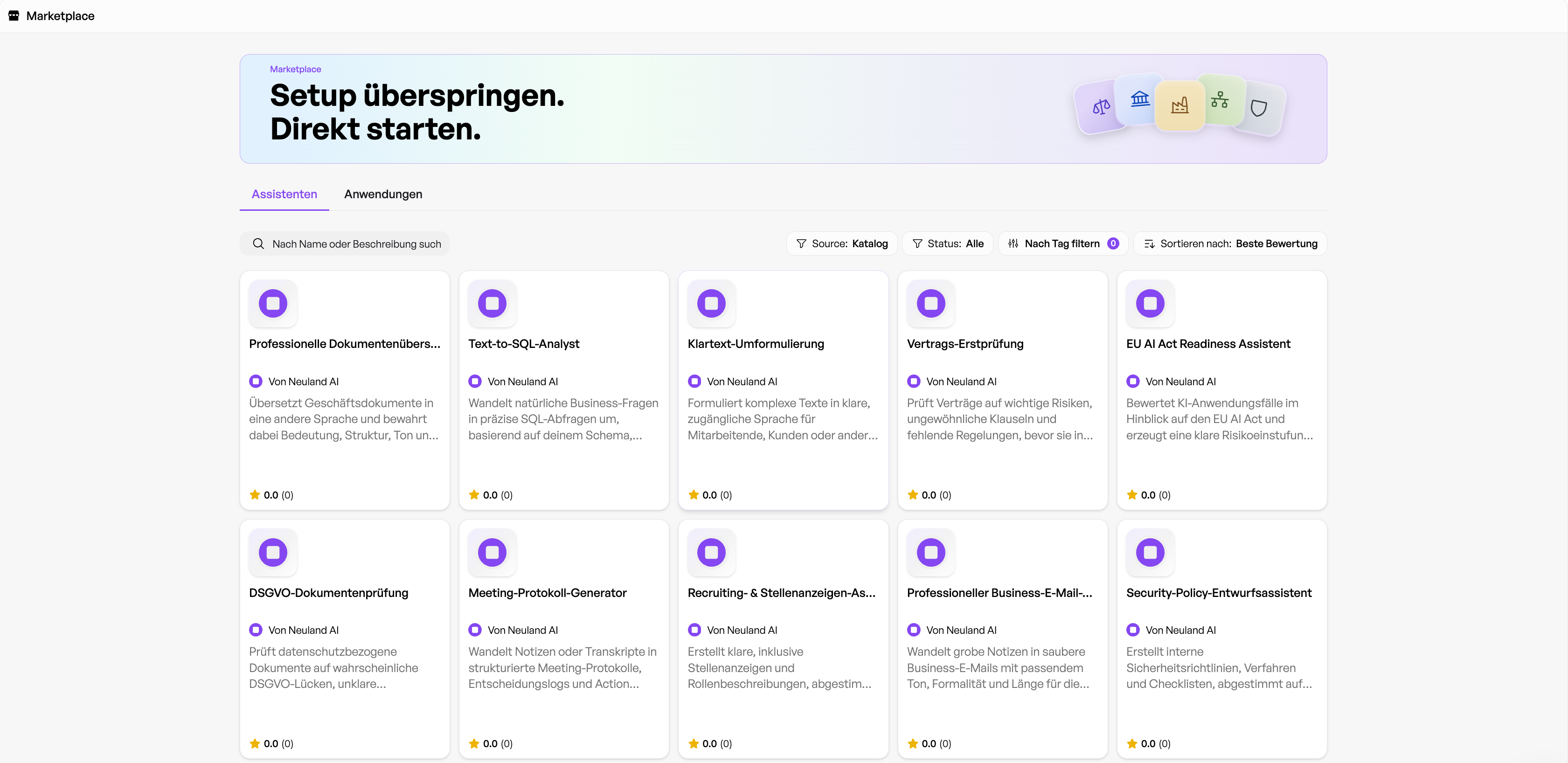This screenshot has height=763, width=1568.
Task: Click the shield banner icon
Action: 1258,108
